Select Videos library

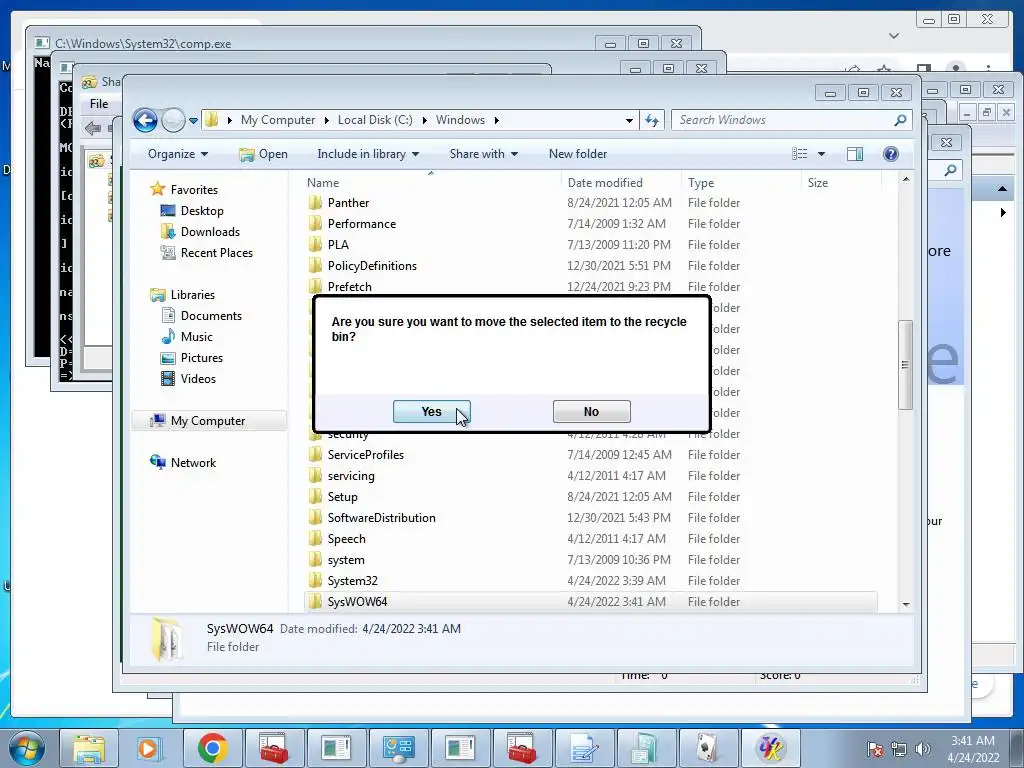pos(198,379)
